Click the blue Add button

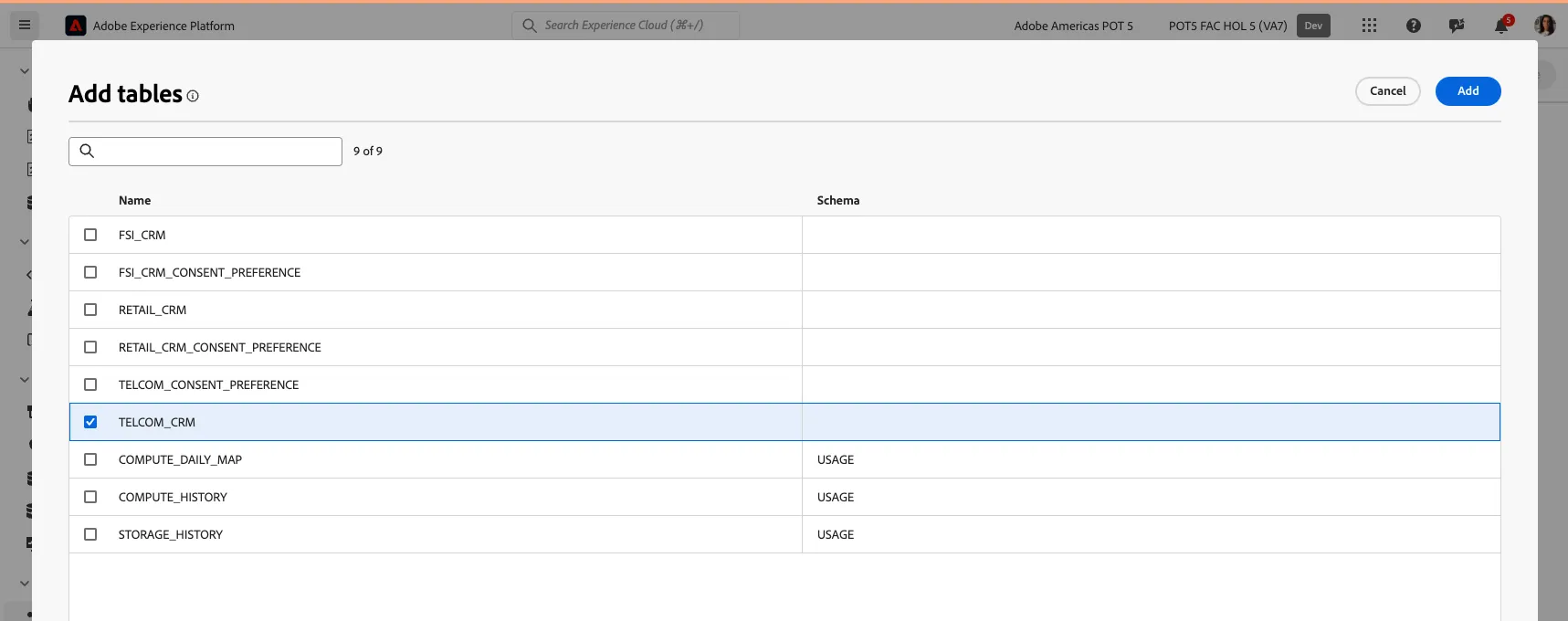click(1468, 91)
